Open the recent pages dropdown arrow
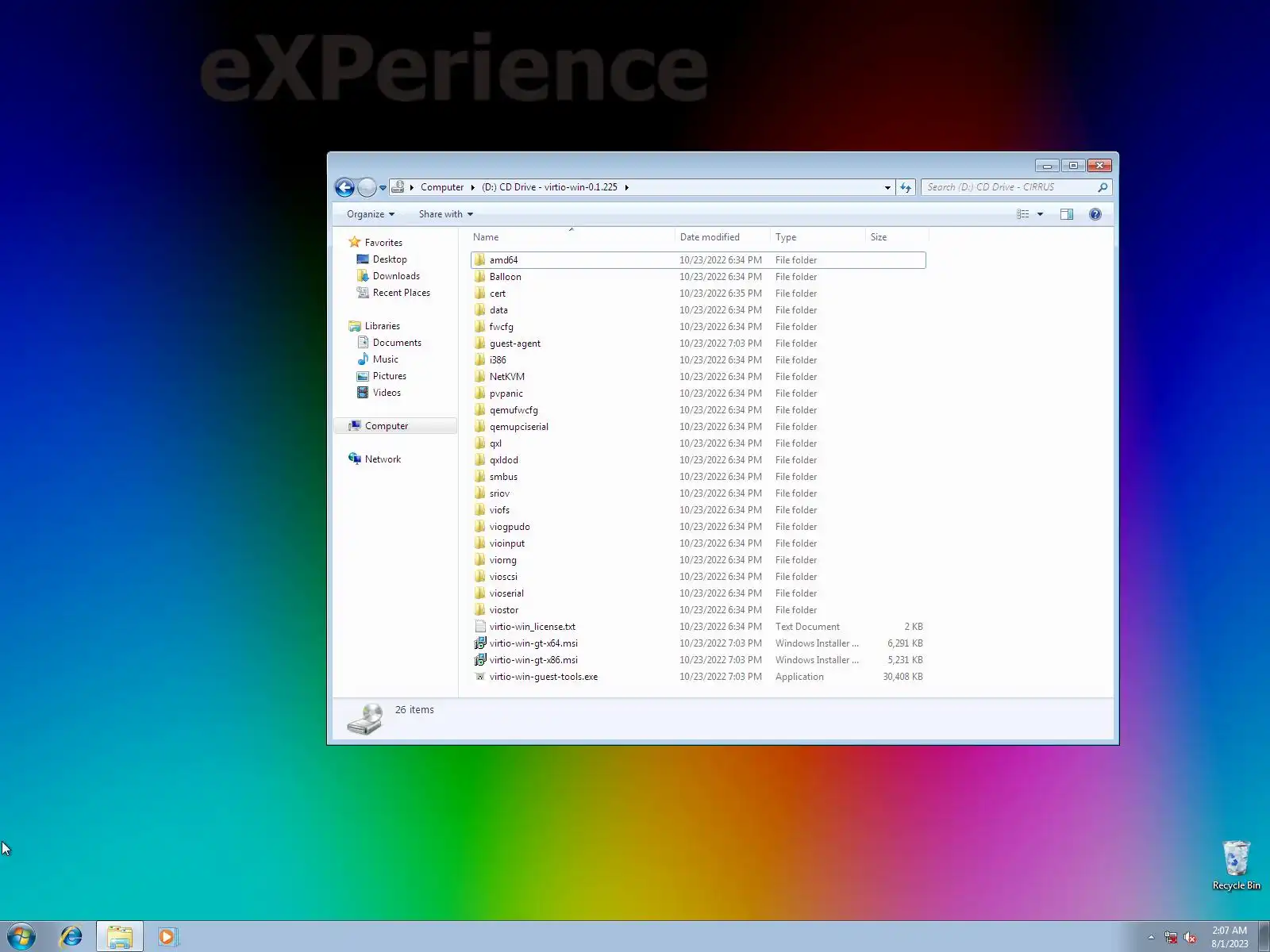This screenshot has height=952, width=1270. click(383, 188)
